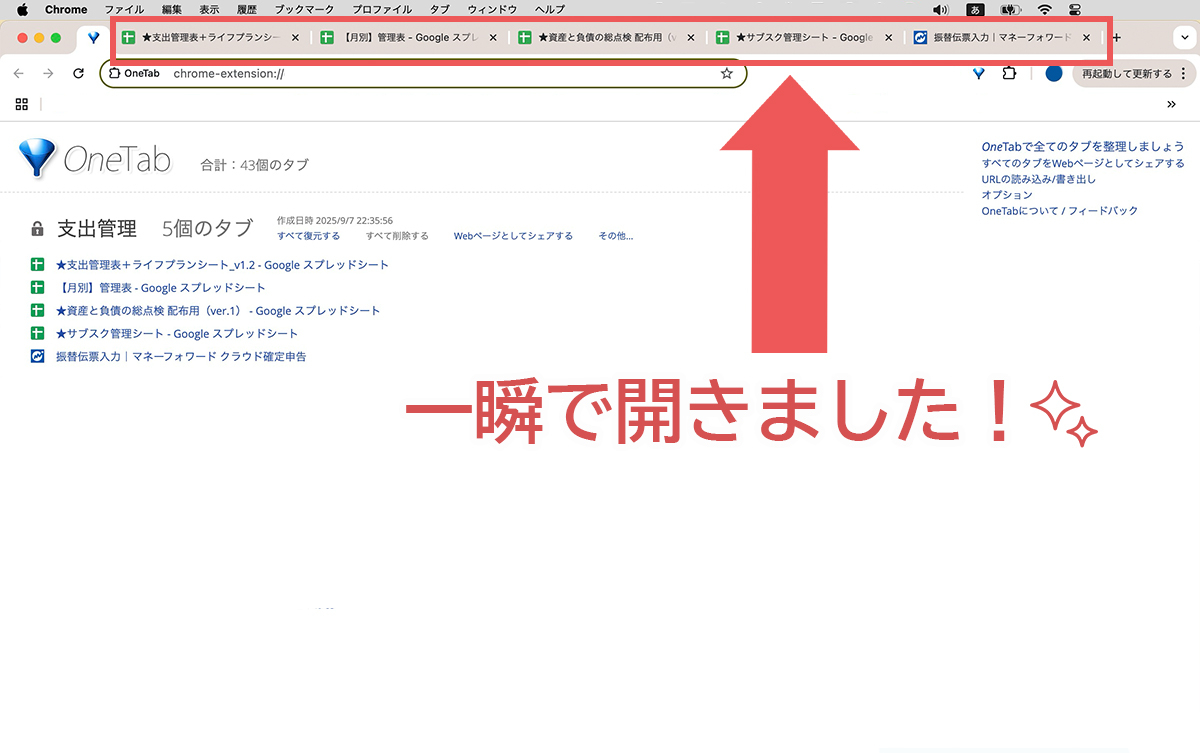The image size is (1200, 753).
Task: Open the apps grid in bookmarks bar
Action: pos(22,104)
